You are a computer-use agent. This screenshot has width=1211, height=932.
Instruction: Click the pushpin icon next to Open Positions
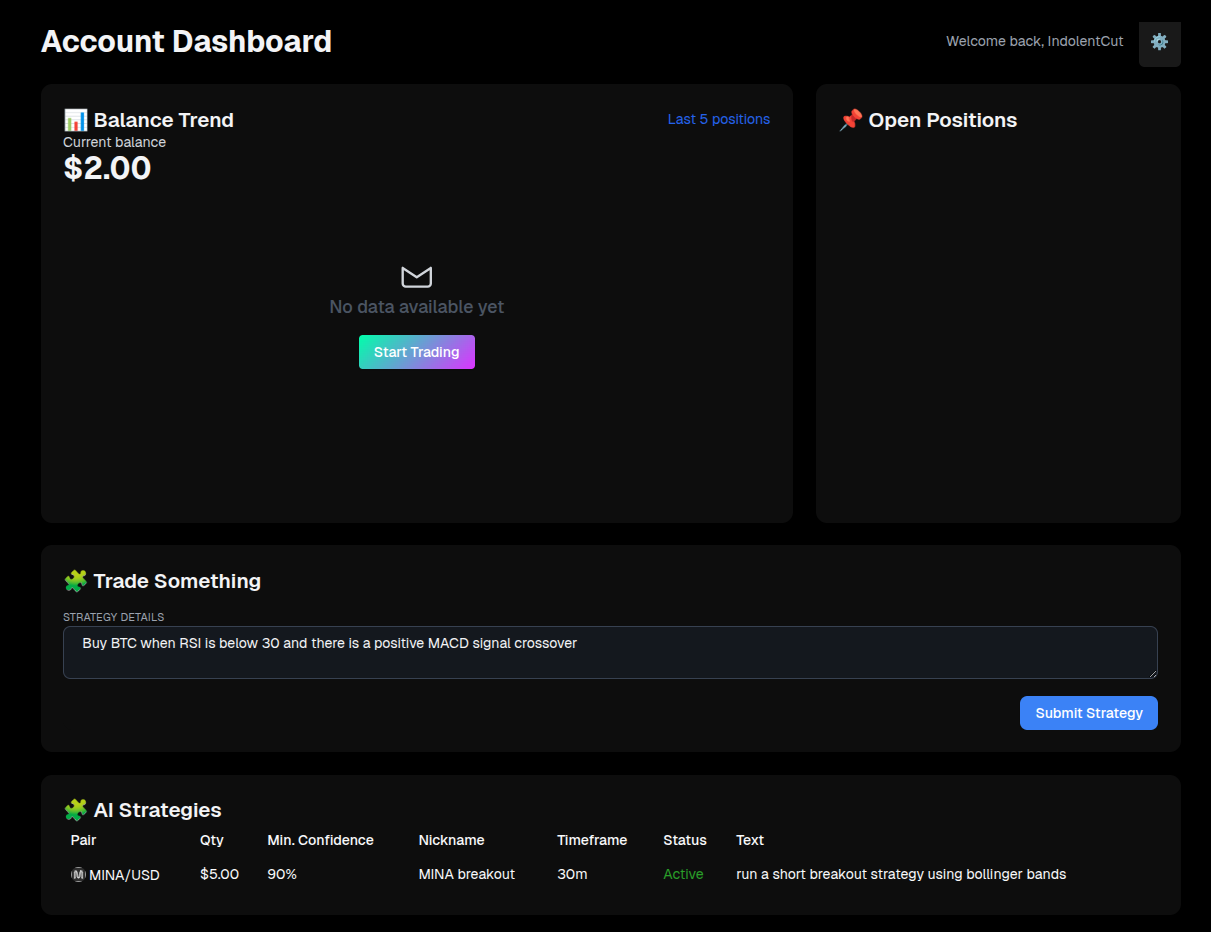(x=849, y=119)
